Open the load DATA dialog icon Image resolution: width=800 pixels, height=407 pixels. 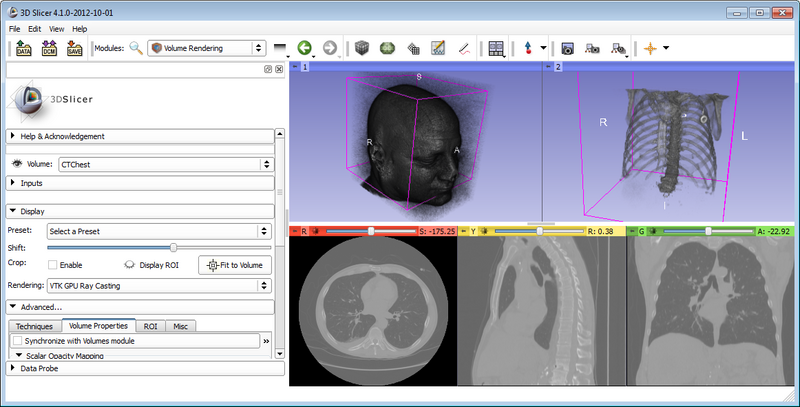(x=23, y=48)
